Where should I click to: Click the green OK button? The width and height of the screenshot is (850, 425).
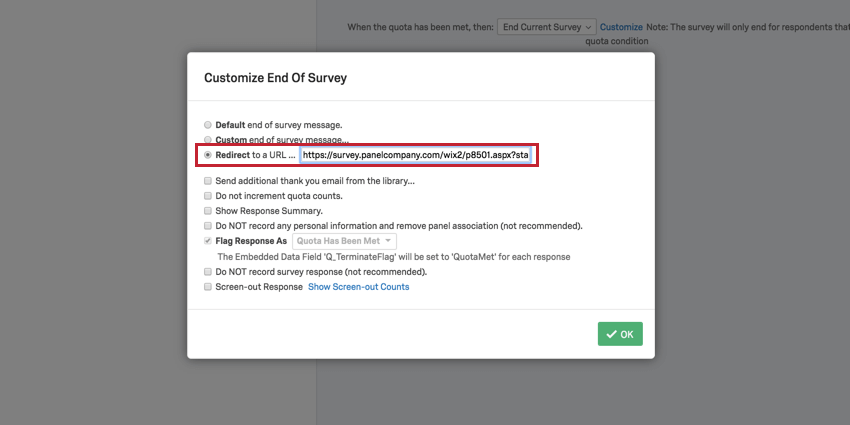pyautogui.click(x=620, y=334)
